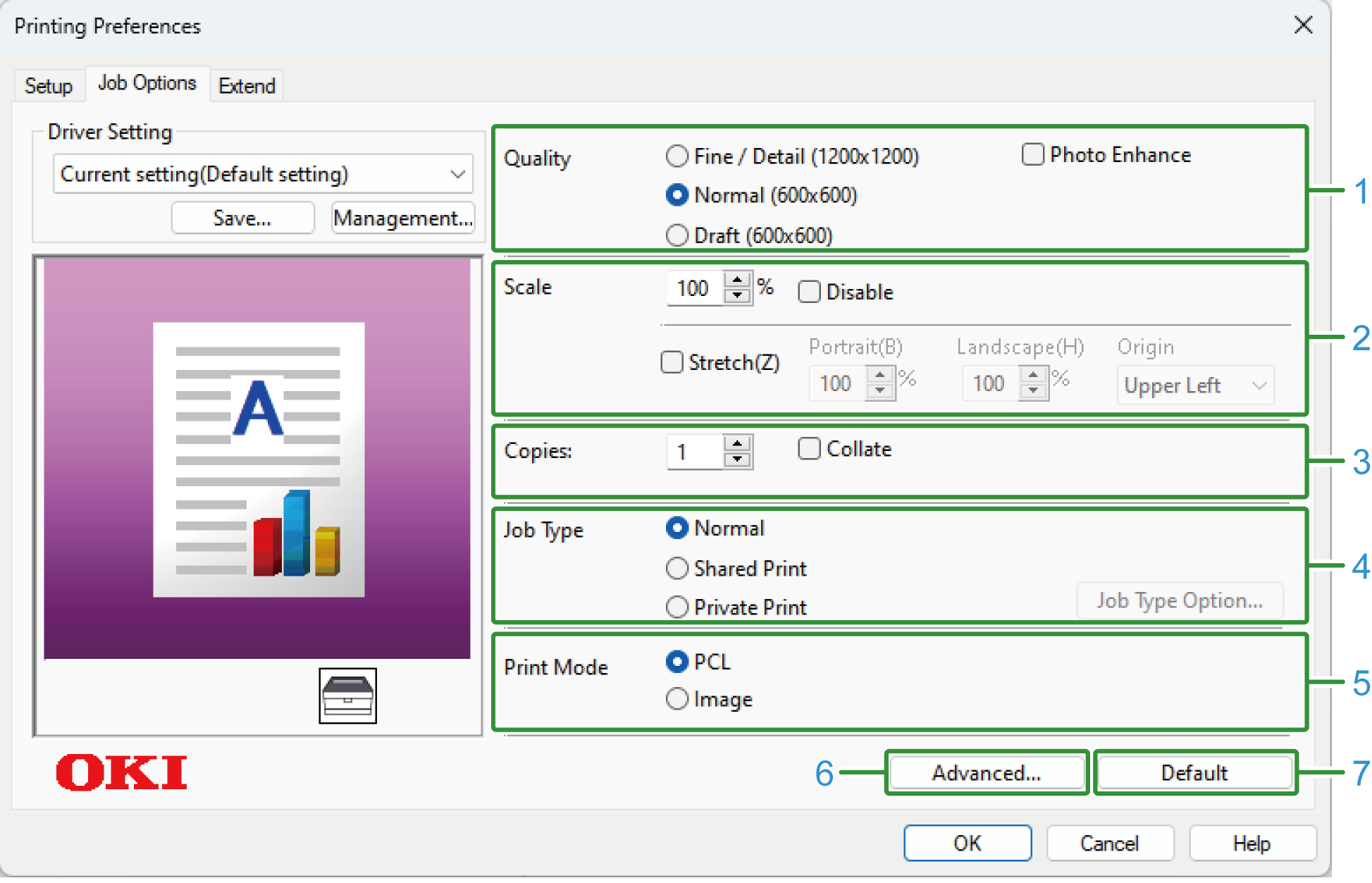Click the OKI logo

point(121,772)
